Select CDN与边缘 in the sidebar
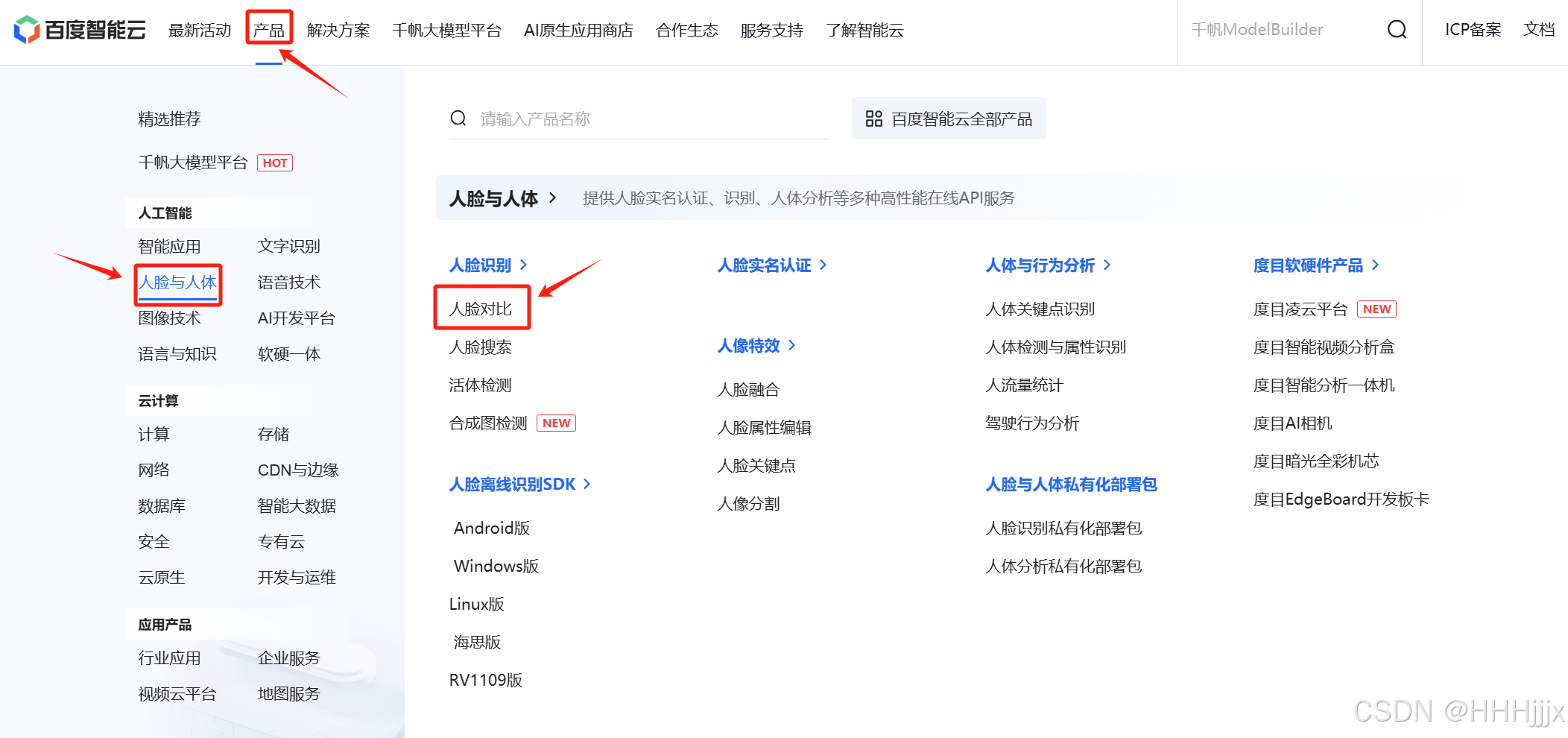1568x738 pixels. click(x=298, y=470)
